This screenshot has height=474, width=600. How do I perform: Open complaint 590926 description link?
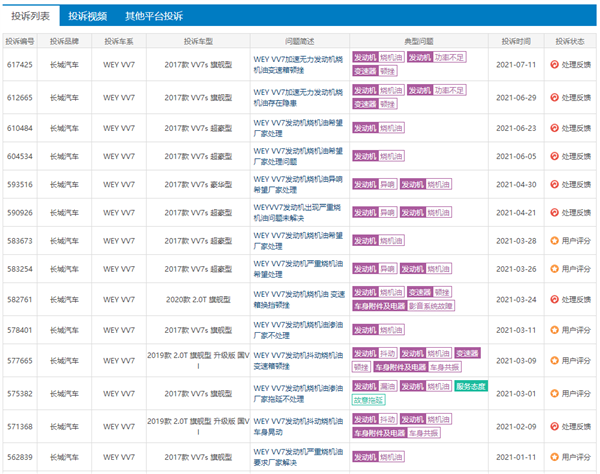[297, 213]
